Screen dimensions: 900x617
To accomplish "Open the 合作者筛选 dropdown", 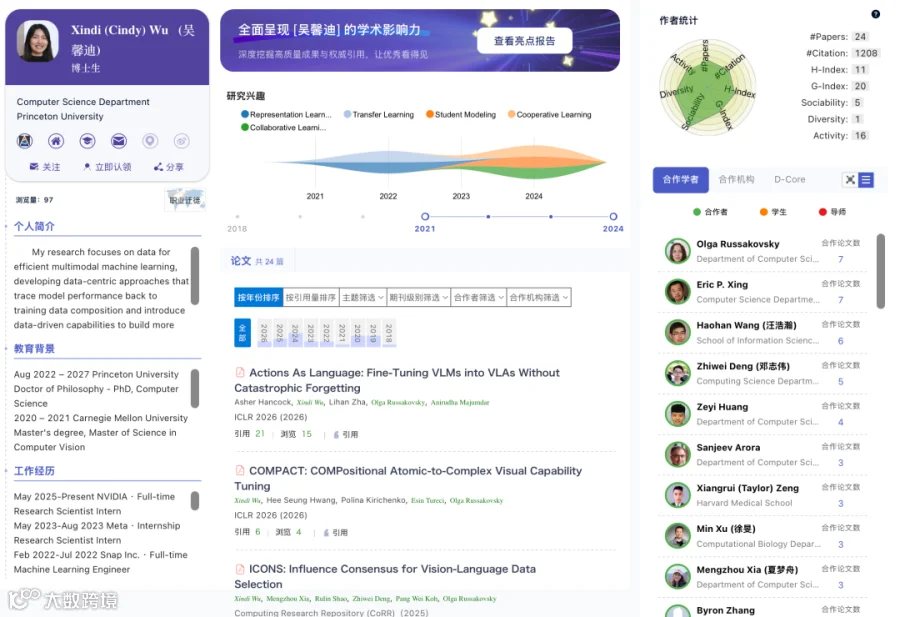I will point(479,297).
